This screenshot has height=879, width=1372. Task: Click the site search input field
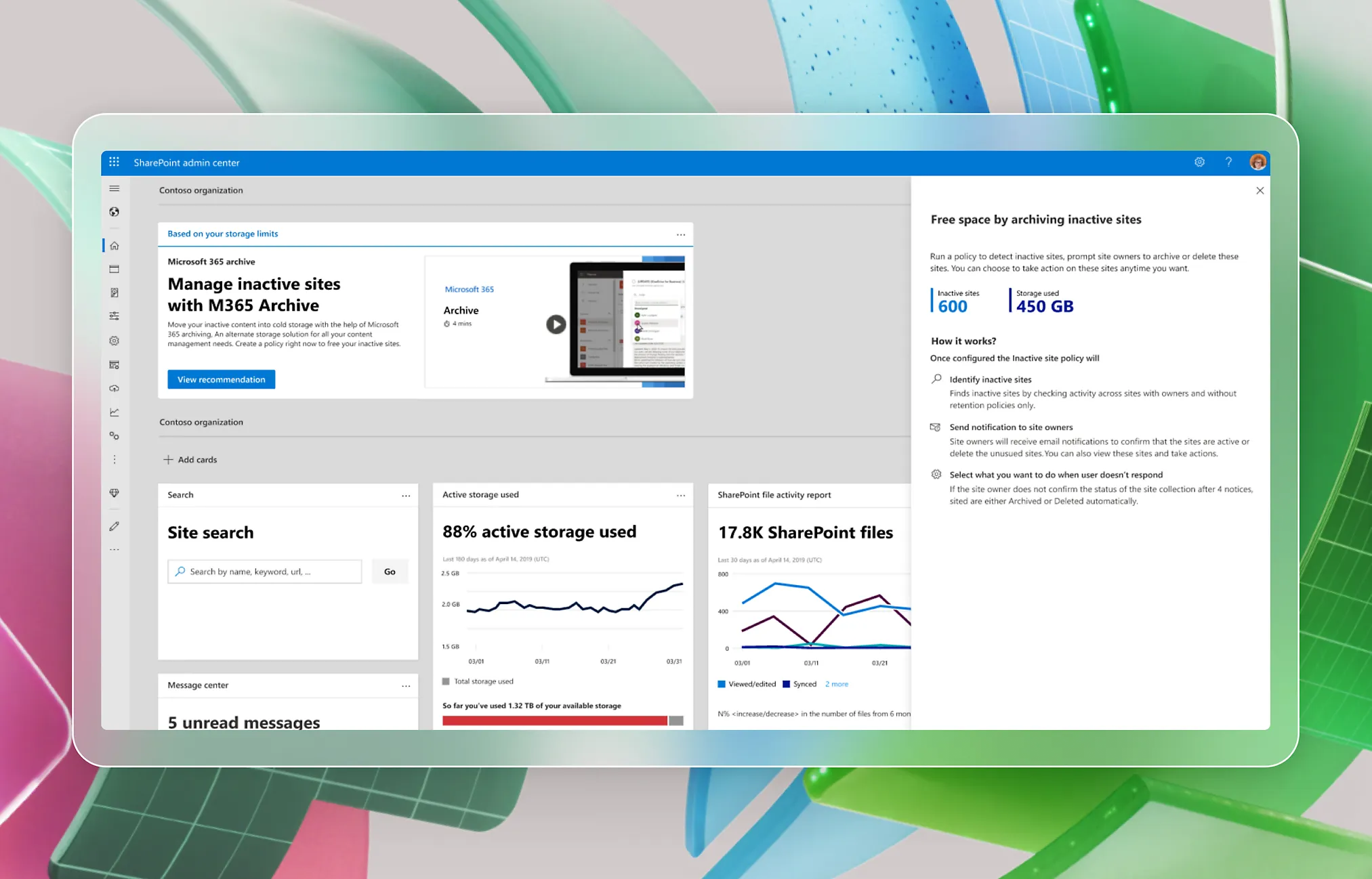[x=264, y=572]
